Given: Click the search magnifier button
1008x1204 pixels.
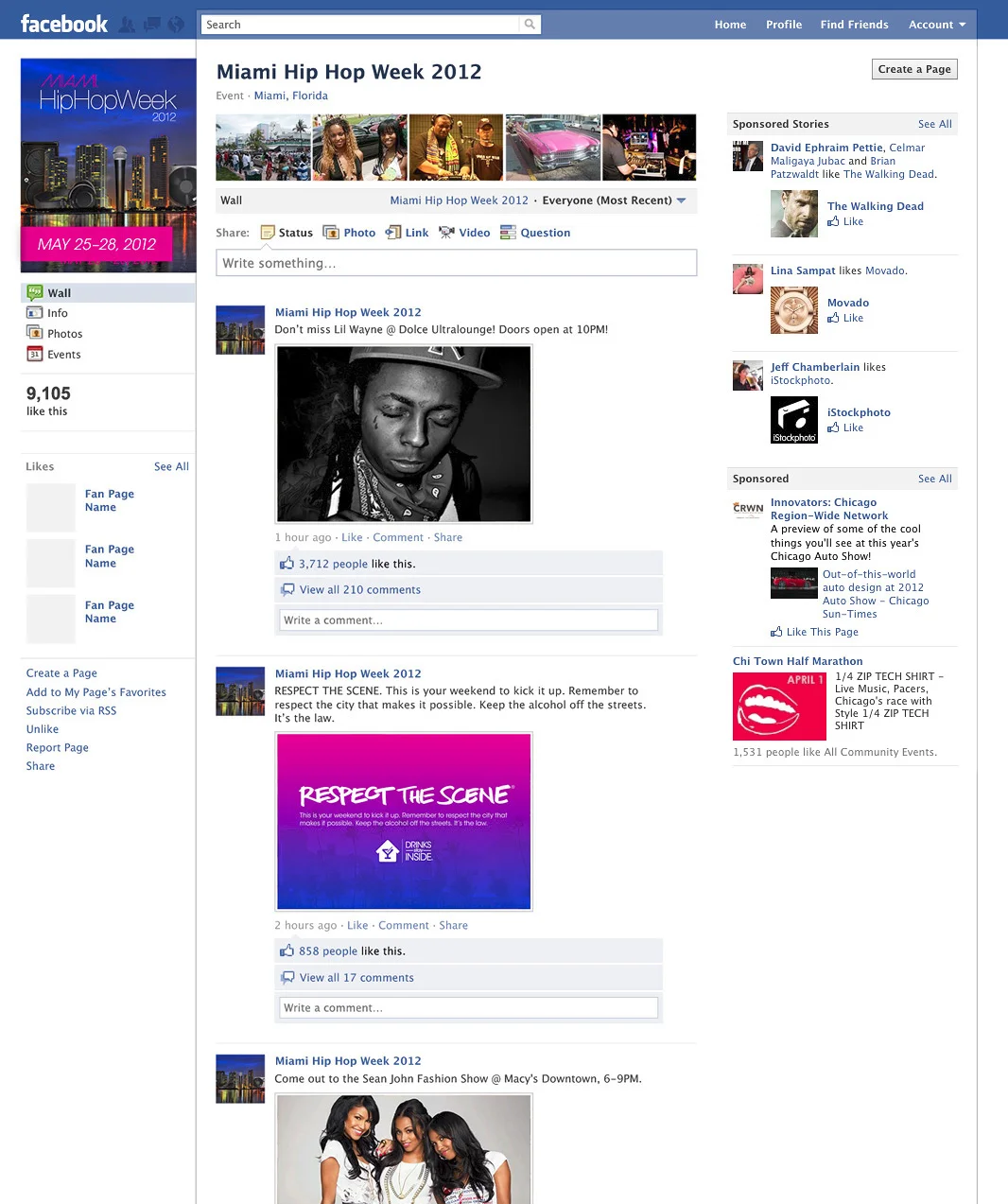Looking at the screenshot, I should pos(530,25).
